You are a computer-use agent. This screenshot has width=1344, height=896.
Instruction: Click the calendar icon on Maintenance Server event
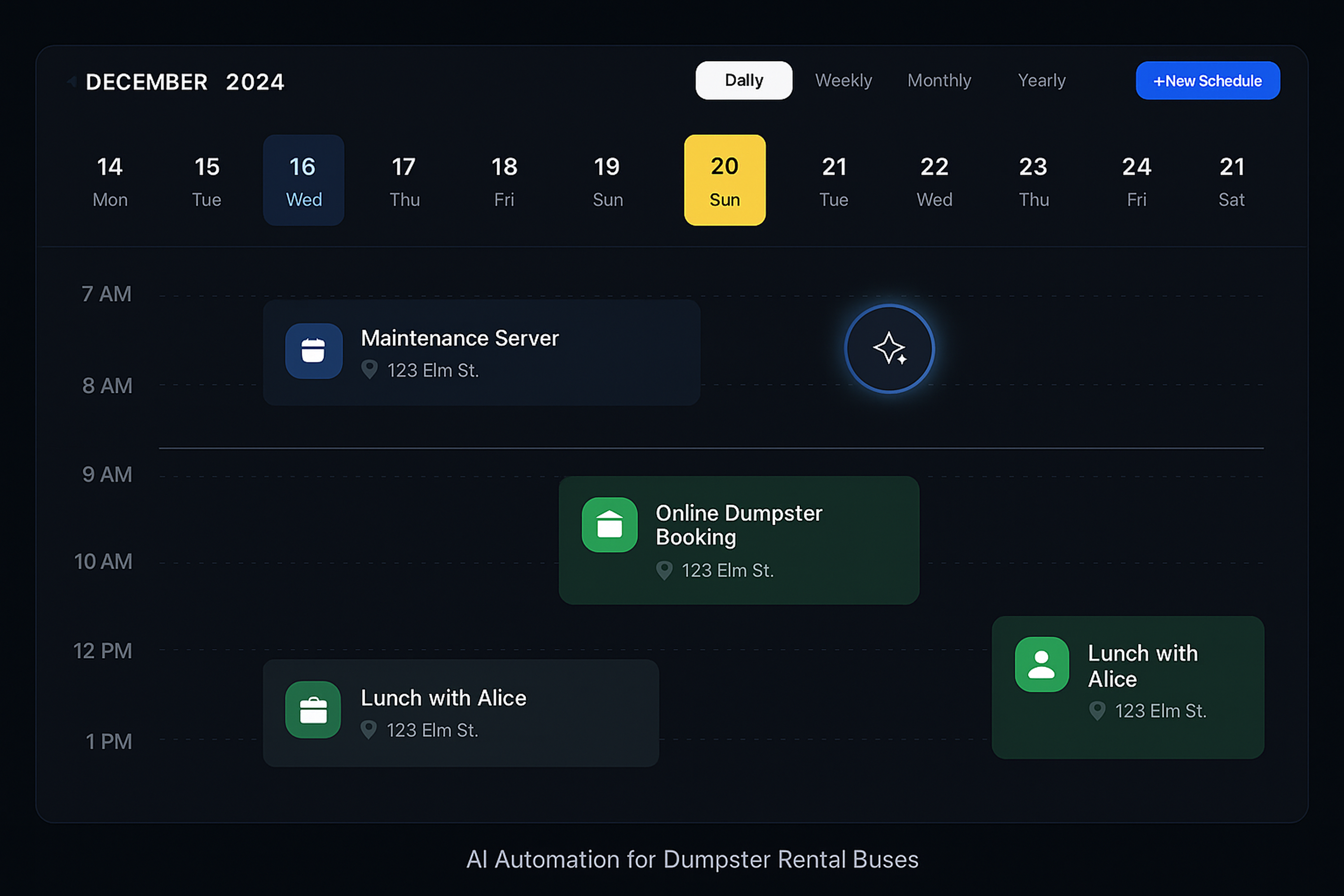pos(314,351)
